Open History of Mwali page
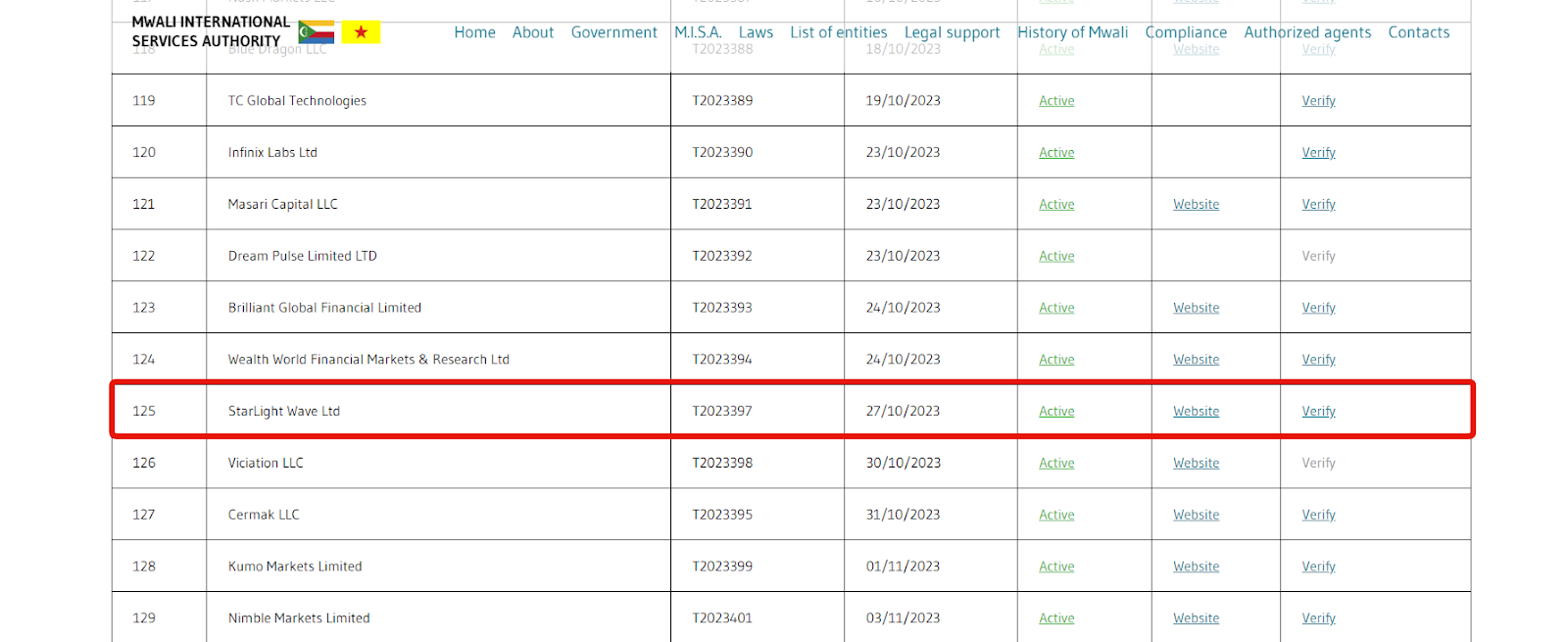 [x=1073, y=32]
